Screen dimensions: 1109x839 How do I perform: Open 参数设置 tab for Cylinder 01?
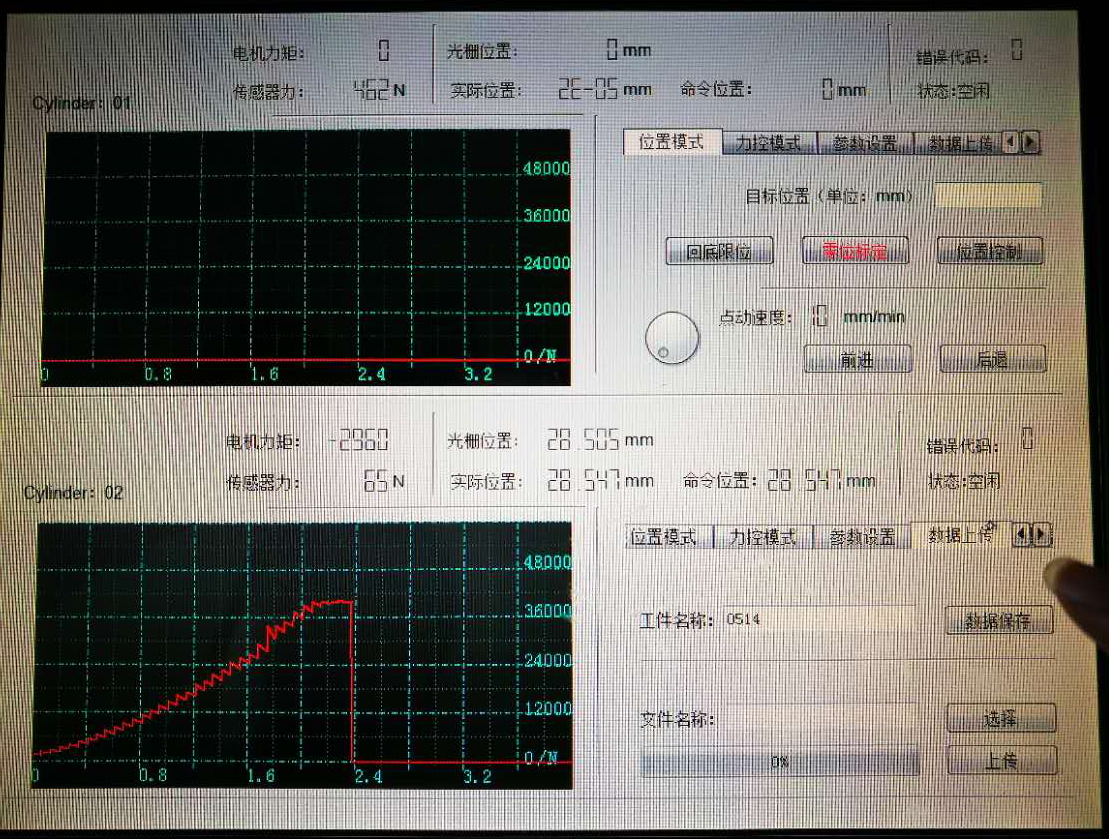coord(866,143)
